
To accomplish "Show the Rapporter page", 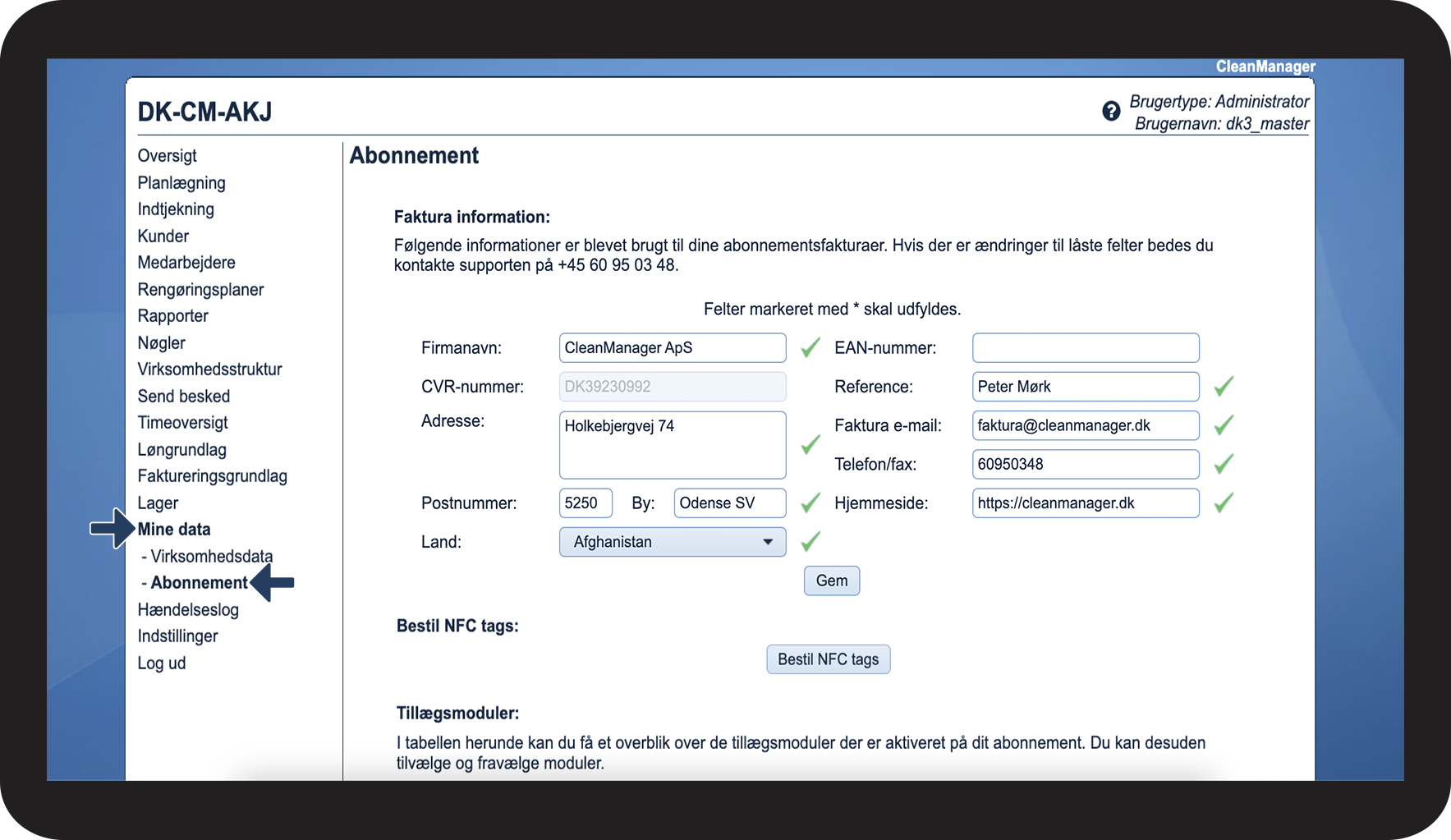I will pyautogui.click(x=173, y=316).
